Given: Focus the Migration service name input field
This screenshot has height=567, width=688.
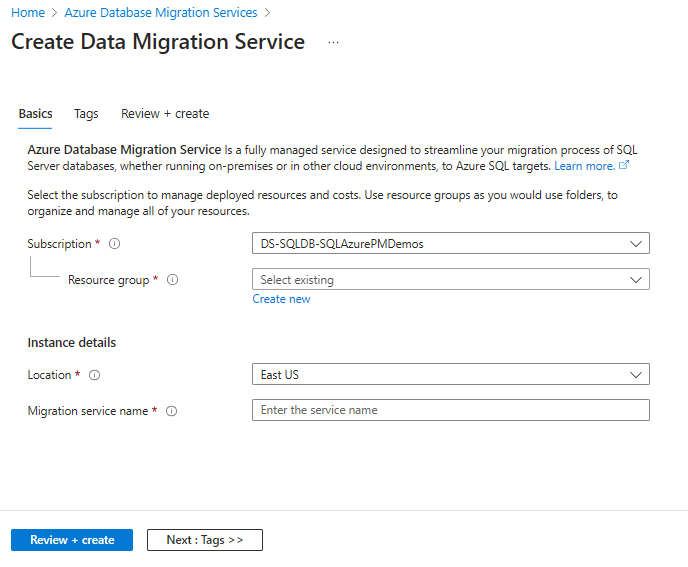Looking at the screenshot, I should (450, 410).
